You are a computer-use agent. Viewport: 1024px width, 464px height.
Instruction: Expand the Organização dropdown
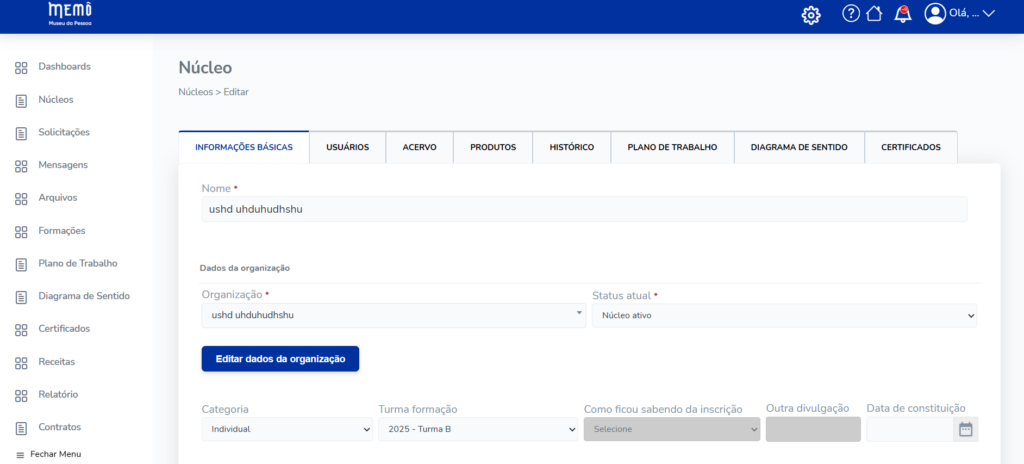(x=393, y=315)
